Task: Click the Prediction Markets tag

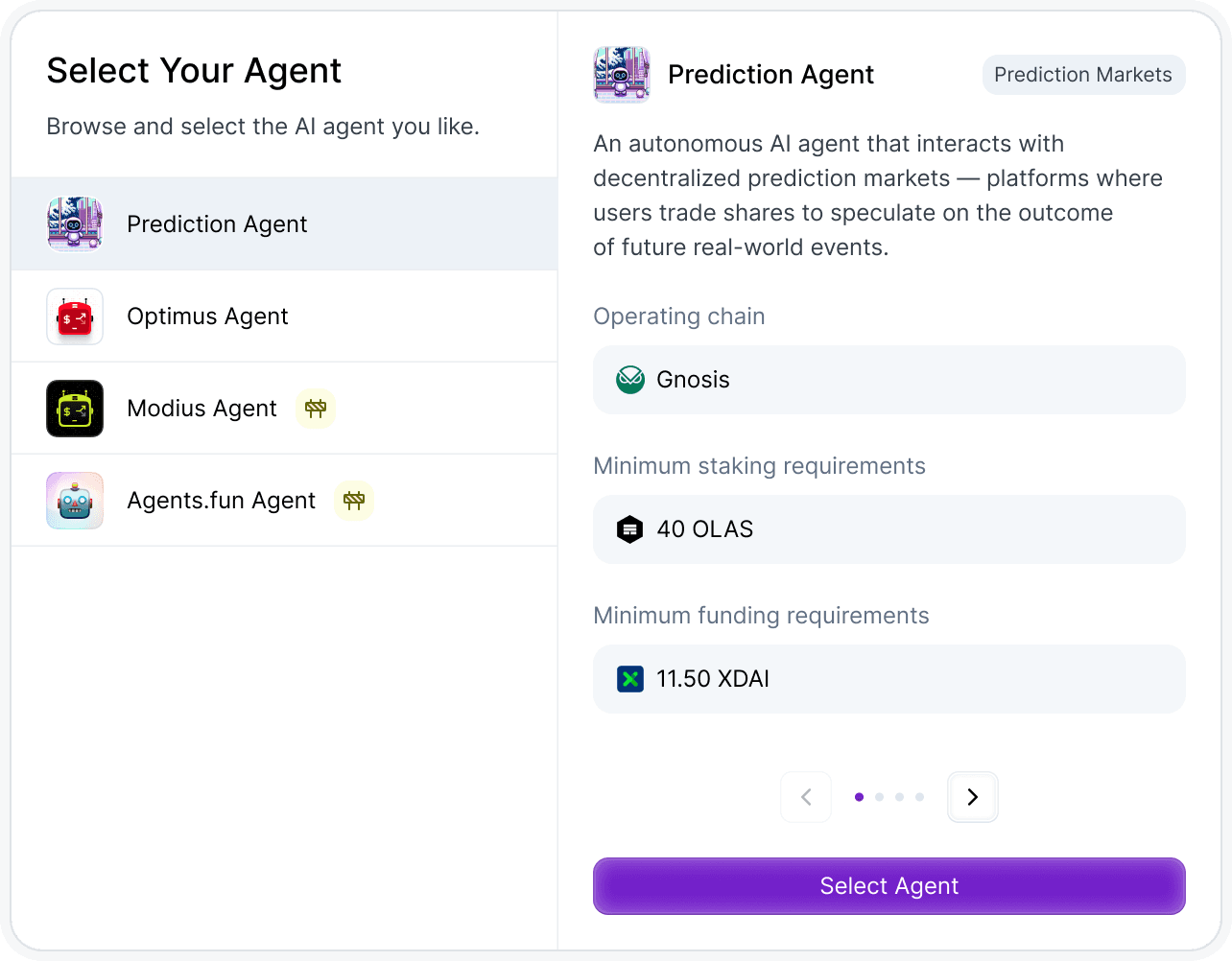Action: tap(1083, 75)
